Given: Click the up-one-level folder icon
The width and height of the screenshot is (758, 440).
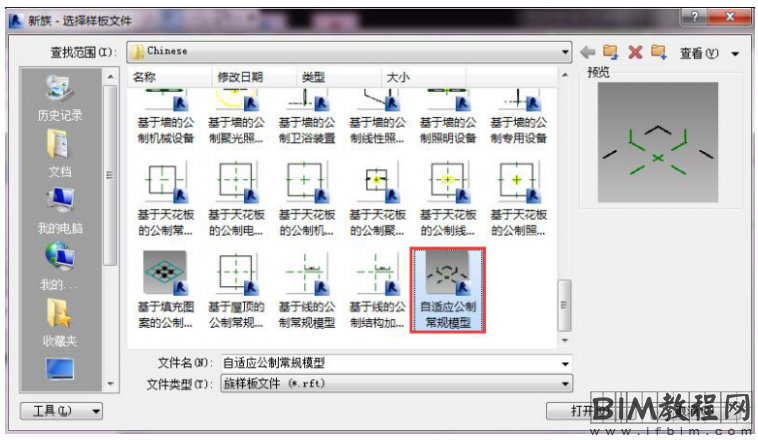Looking at the screenshot, I should [x=610, y=52].
